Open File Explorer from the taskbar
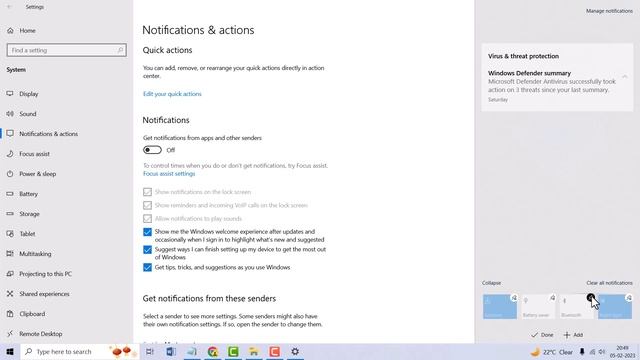 pyautogui.click(x=254, y=351)
